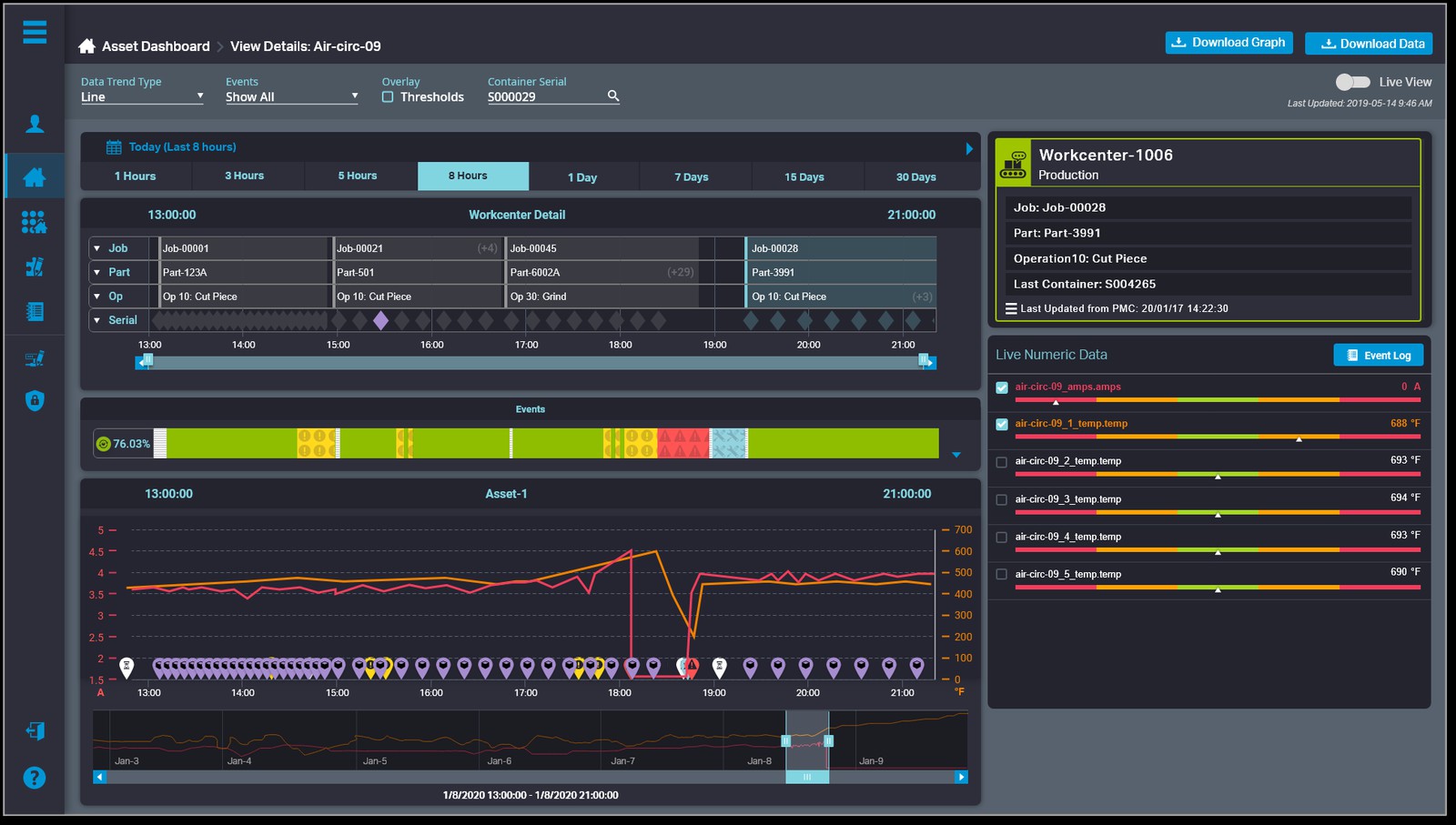Open the Event Log
Screen dimensions: 1456x825
1378,355
